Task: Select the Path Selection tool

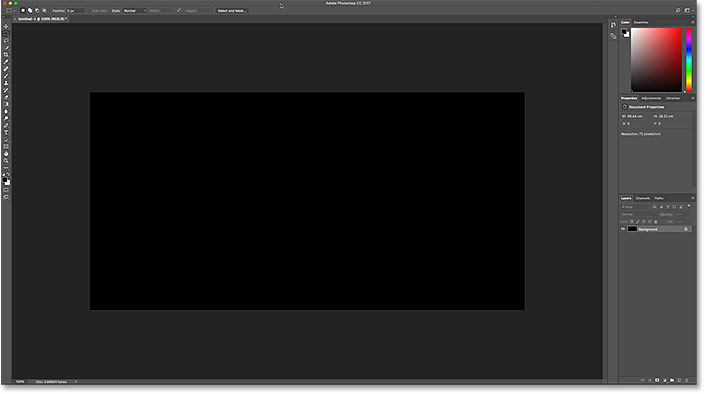Action: (x=6, y=139)
